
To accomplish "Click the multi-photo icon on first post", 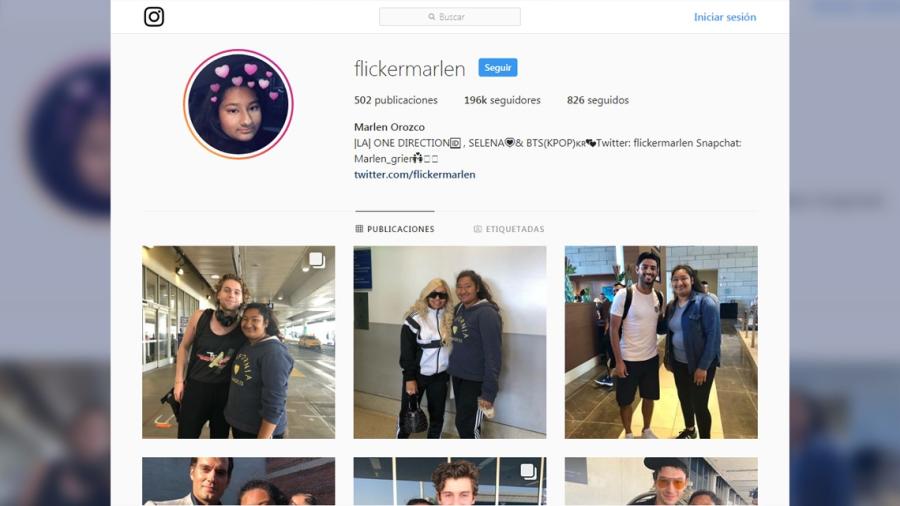I will pyautogui.click(x=317, y=260).
